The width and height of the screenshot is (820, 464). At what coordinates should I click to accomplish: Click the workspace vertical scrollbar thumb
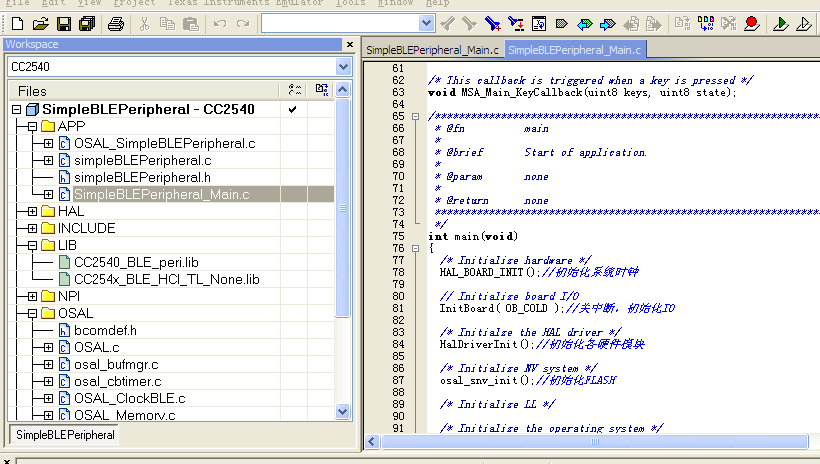tap(343, 208)
